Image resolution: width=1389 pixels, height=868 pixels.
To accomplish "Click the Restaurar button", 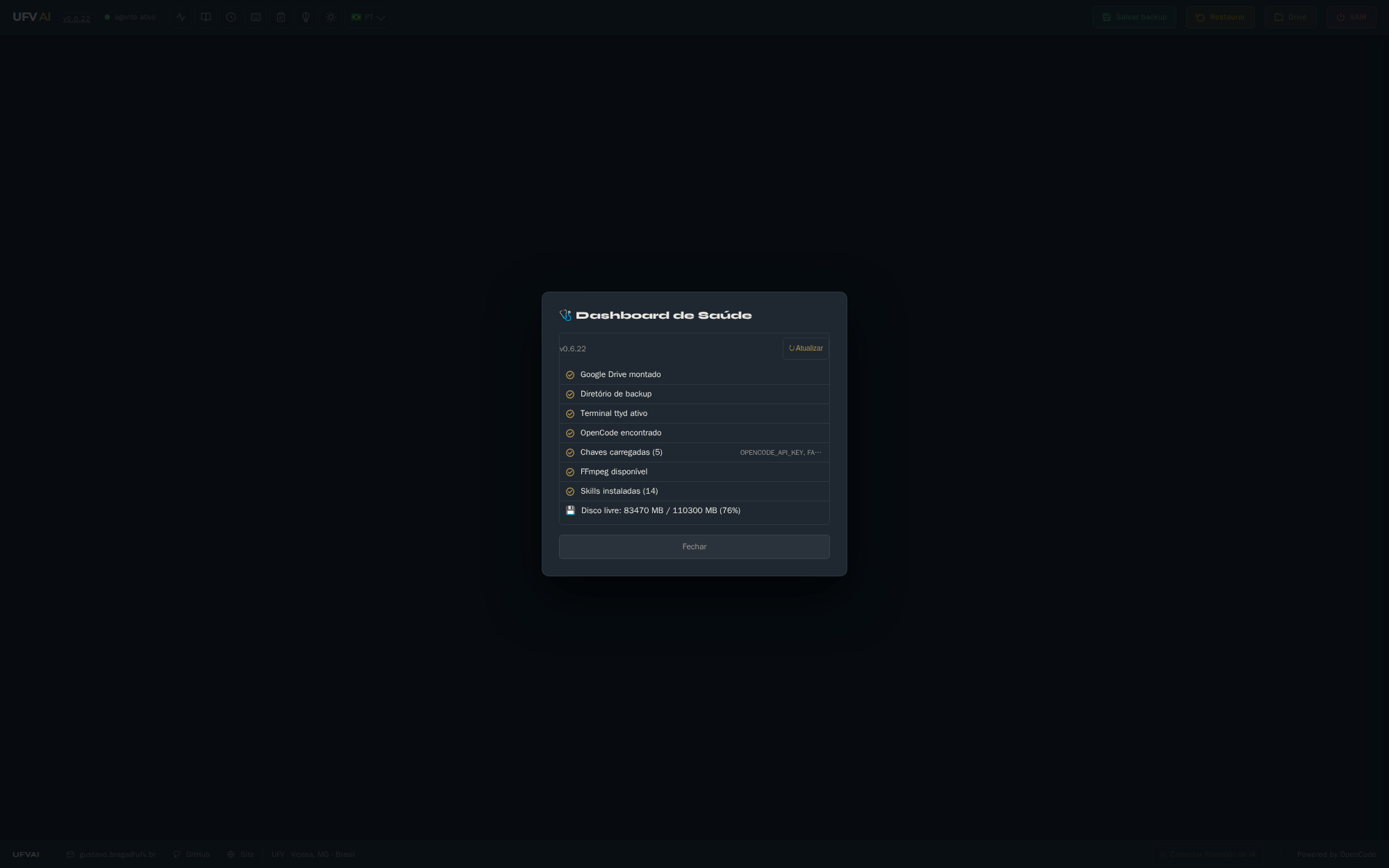I will click(x=1220, y=17).
